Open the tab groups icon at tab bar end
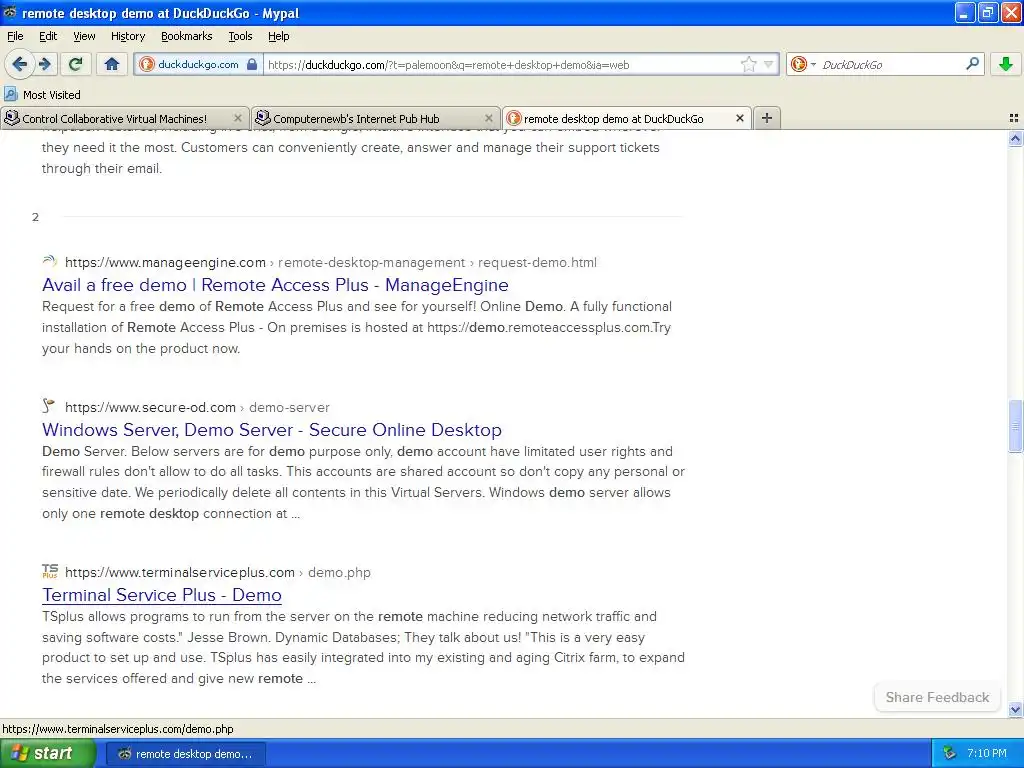 tap(1014, 118)
